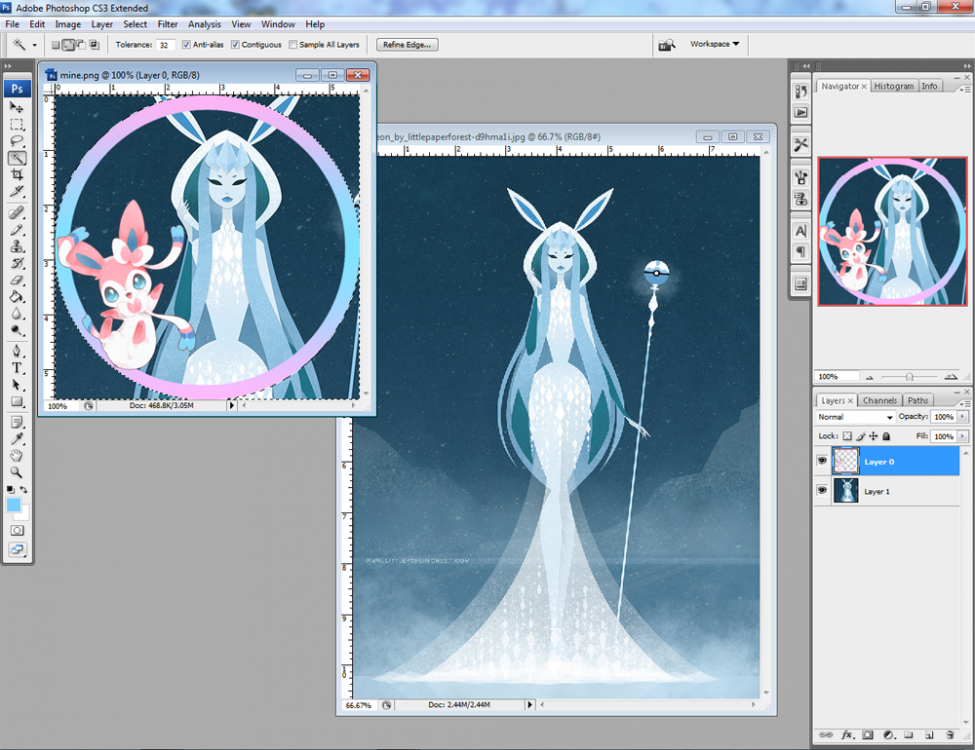
Task: Uncheck the Anti-alias checkbox
Action: (187, 45)
